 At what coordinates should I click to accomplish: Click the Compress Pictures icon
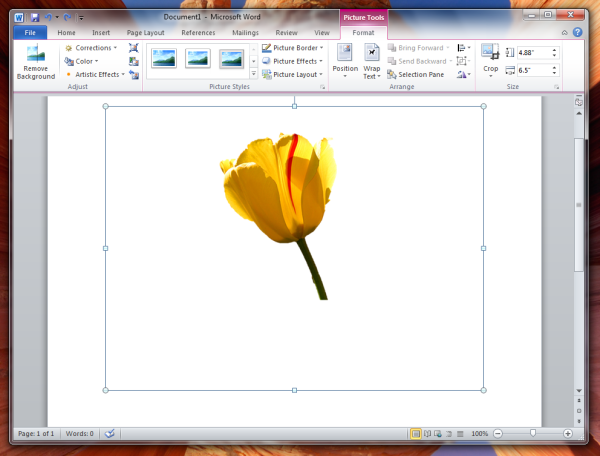pyautogui.click(x=134, y=48)
